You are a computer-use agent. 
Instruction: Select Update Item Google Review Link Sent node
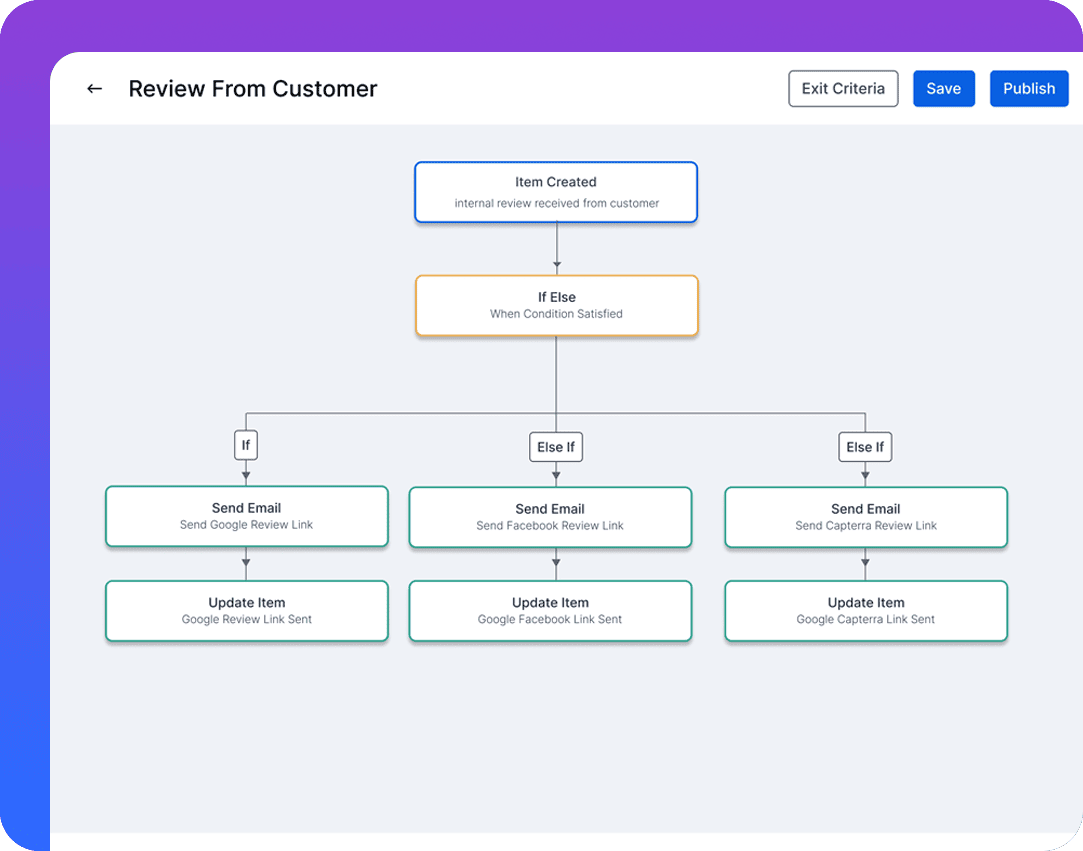pyautogui.click(x=247, y=611)
